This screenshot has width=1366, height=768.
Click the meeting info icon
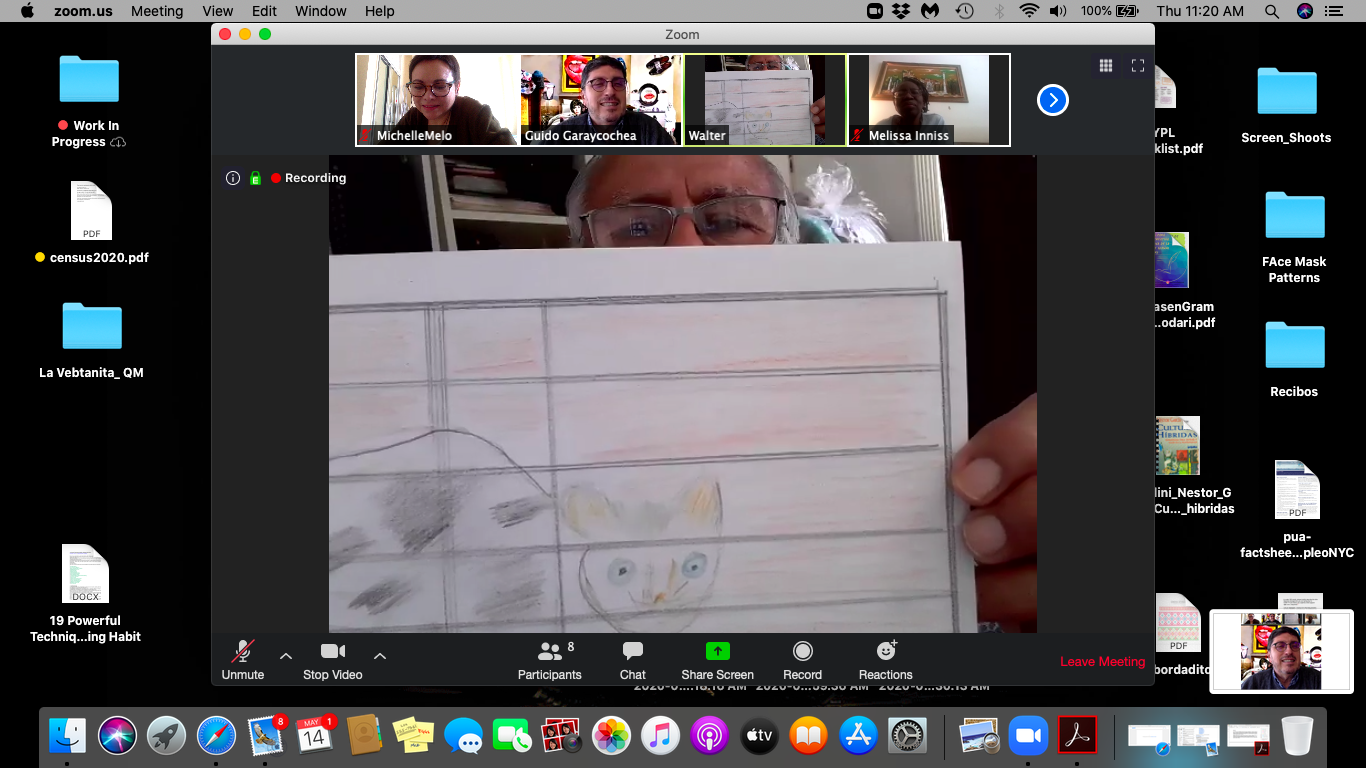pyautogui.click(x=233, y=178)
